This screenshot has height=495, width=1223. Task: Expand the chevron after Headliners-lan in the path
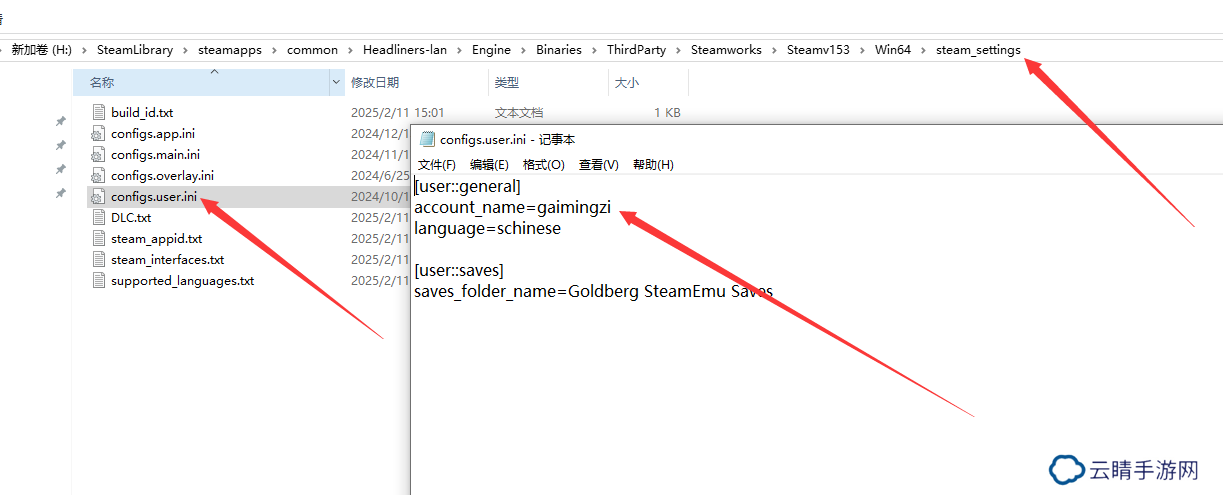[459, 50]
